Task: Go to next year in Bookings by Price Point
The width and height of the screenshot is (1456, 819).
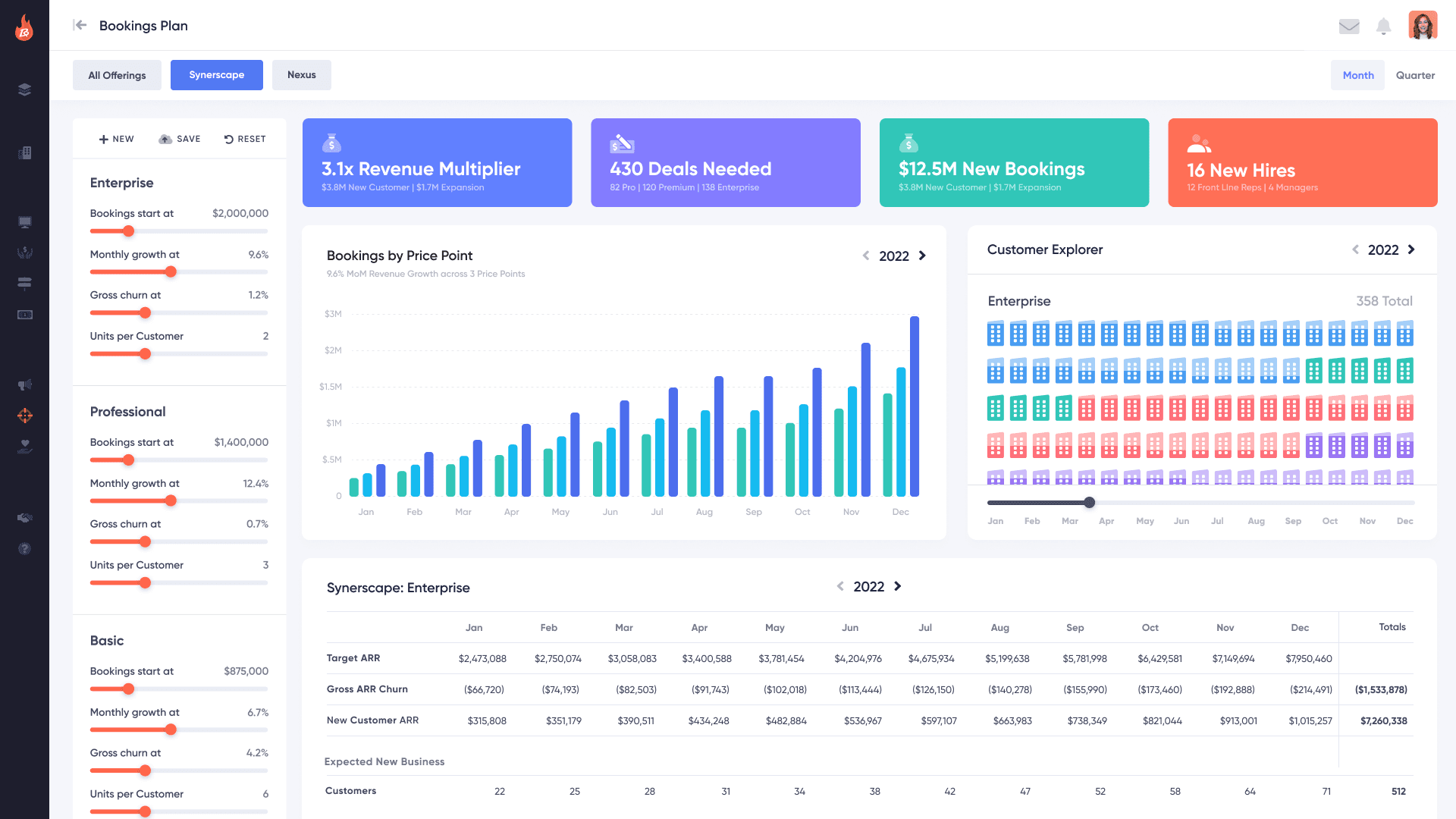Action: (x=922, y=256)
